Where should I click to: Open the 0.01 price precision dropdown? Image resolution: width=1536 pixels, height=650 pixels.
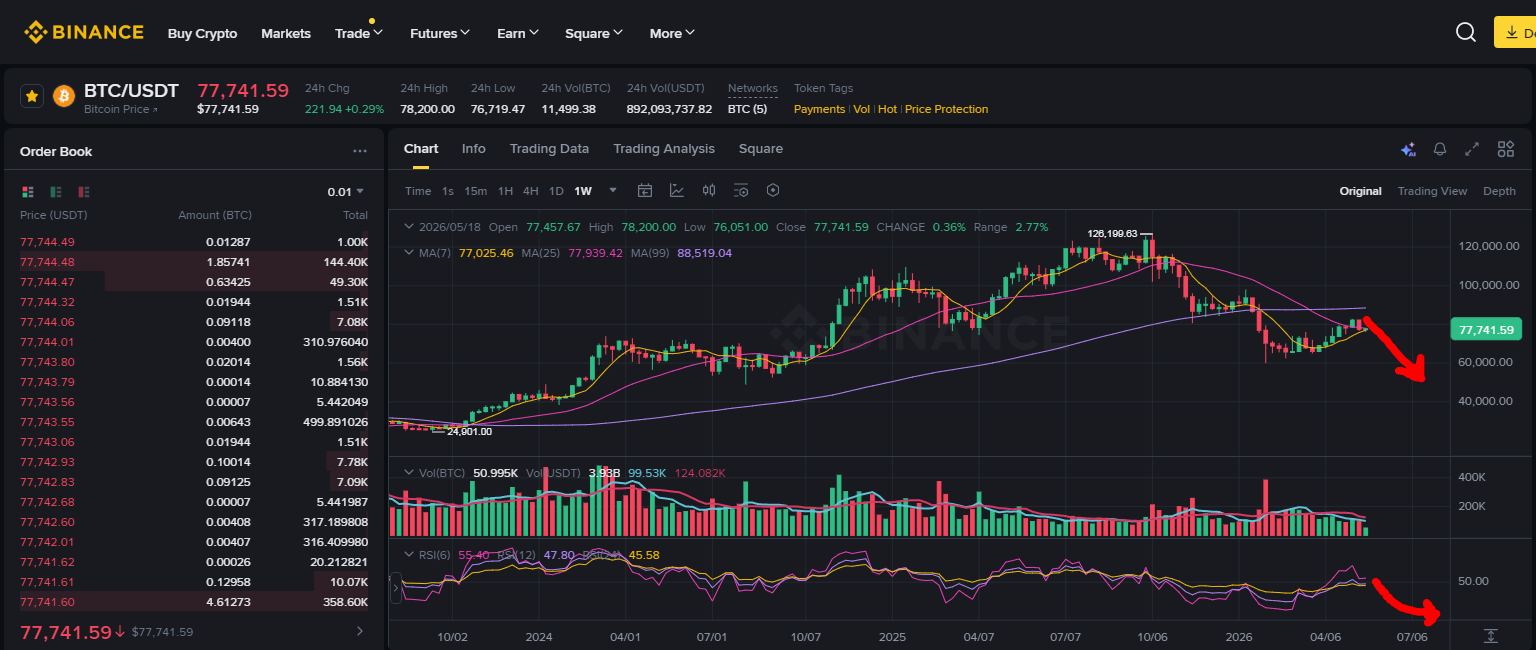click(x=346, y=191)
